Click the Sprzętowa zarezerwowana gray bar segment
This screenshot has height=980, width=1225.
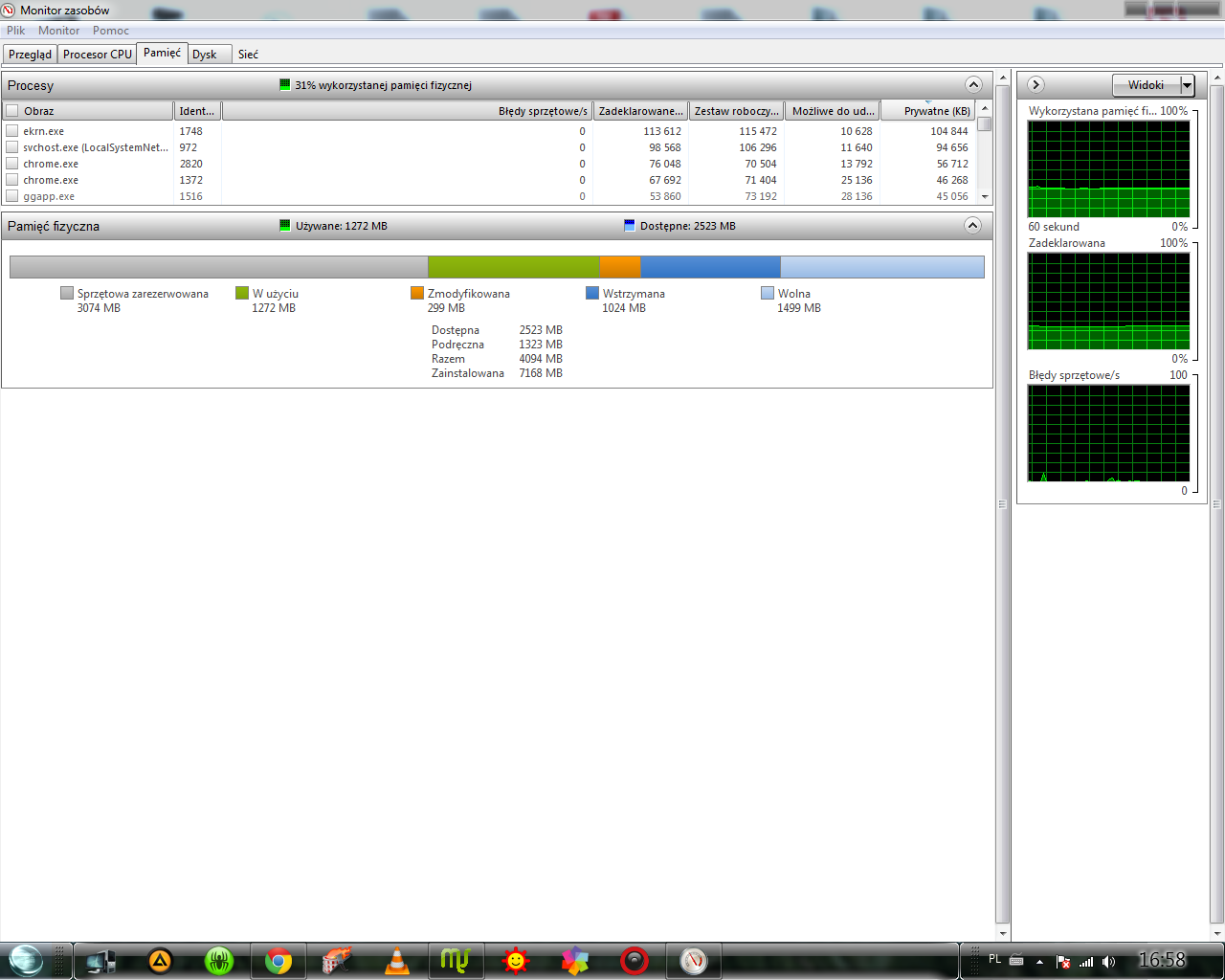[218, 267]
